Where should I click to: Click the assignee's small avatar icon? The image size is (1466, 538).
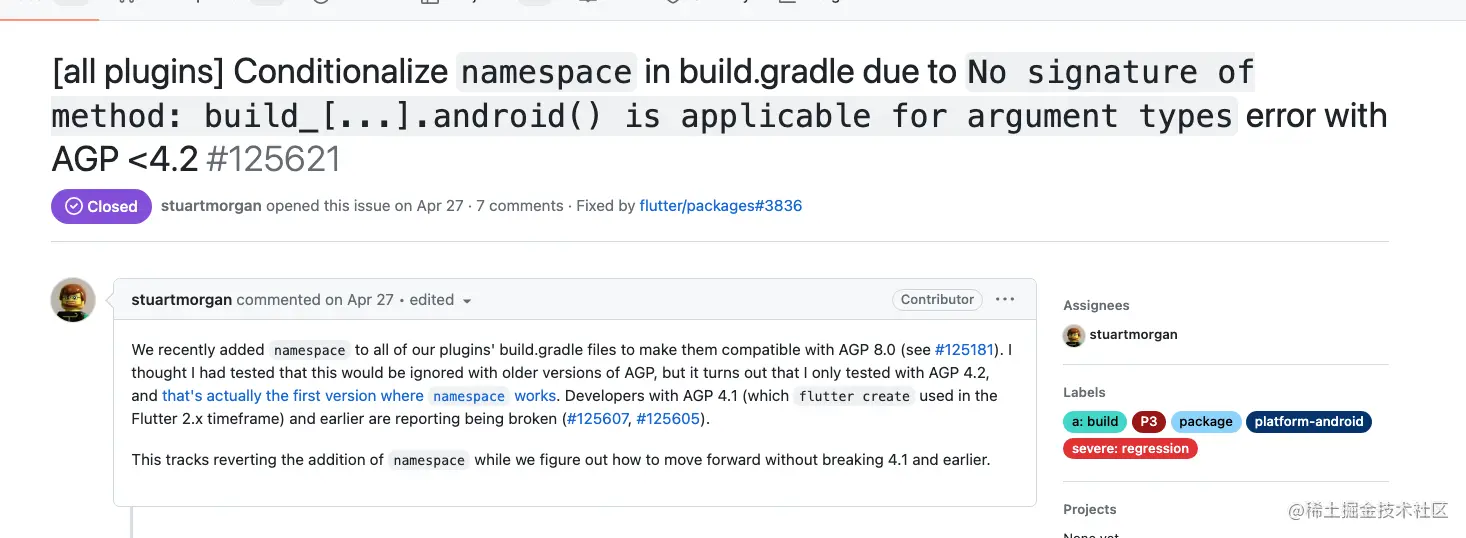1074,335
